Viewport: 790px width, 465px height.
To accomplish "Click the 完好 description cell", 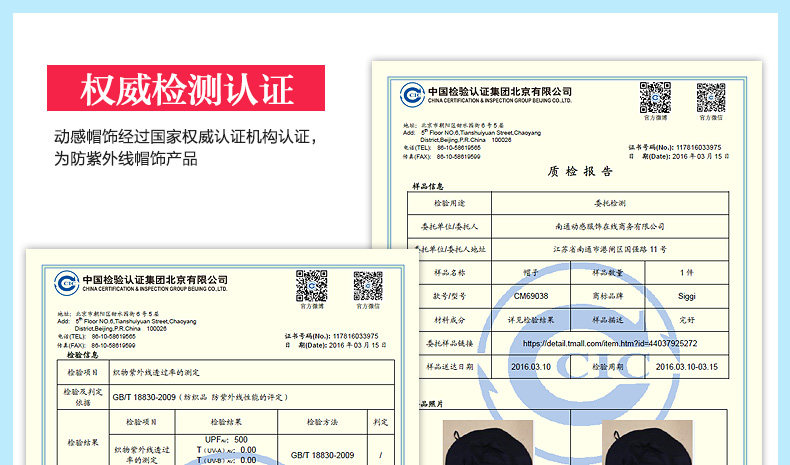I will [x=687, y=320].
